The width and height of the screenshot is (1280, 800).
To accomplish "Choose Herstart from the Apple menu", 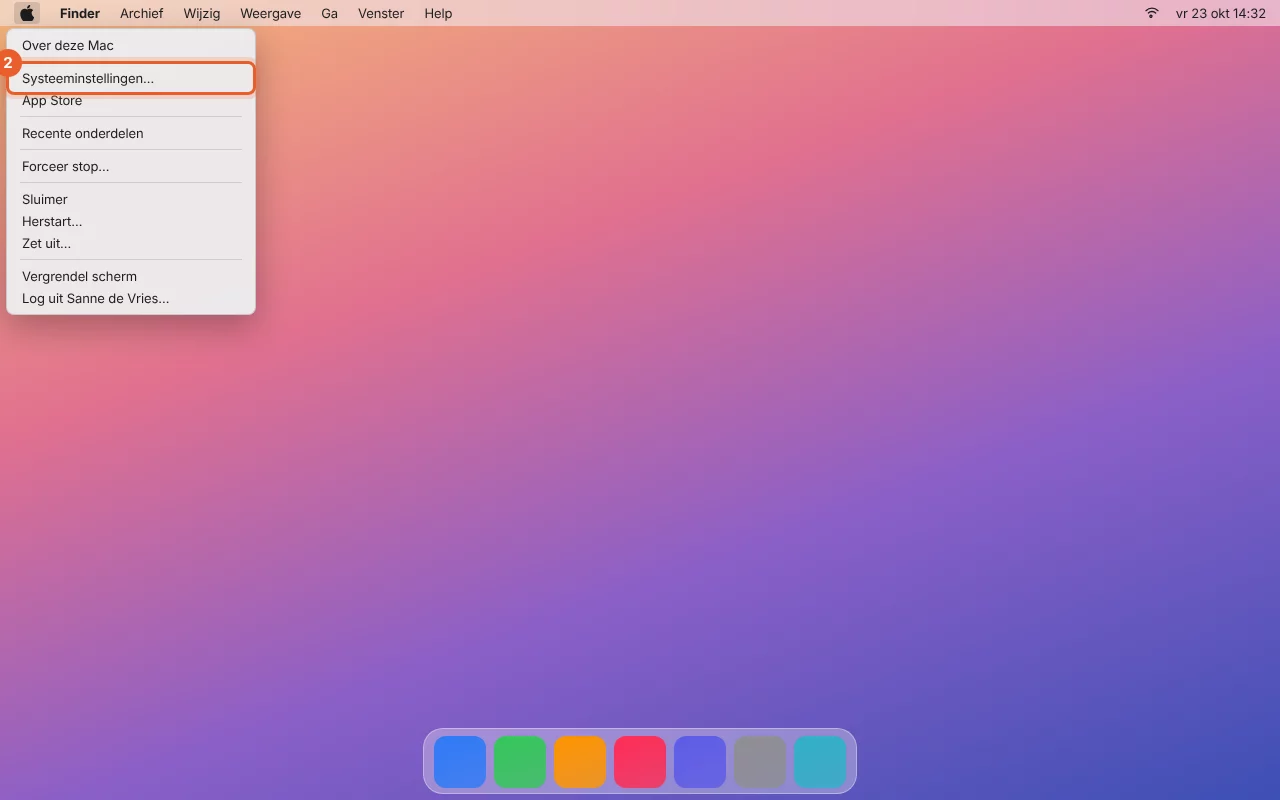I will [131, 222].
